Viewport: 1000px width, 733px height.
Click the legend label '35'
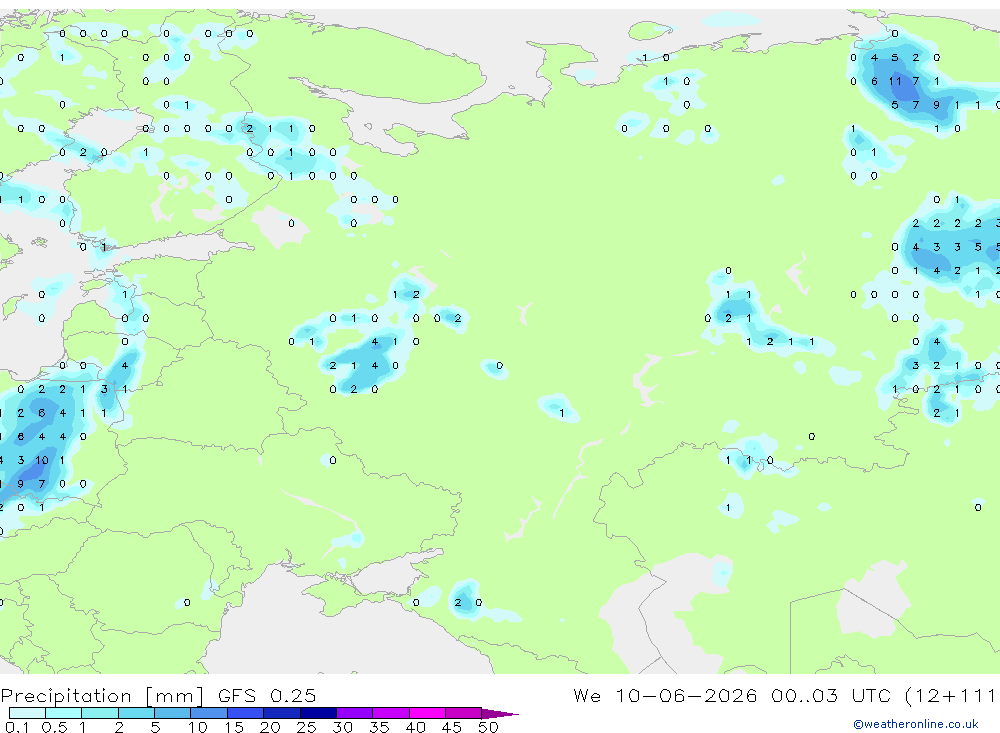(379, 727)
